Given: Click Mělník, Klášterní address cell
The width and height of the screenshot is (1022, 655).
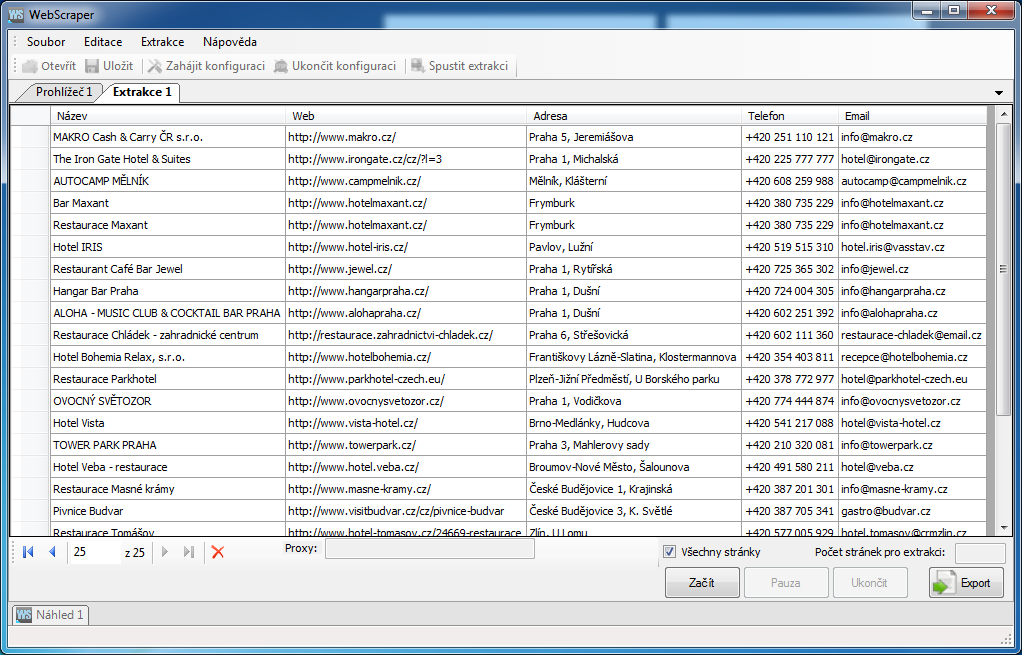Looking at the screenshot, I should point(634,181).
